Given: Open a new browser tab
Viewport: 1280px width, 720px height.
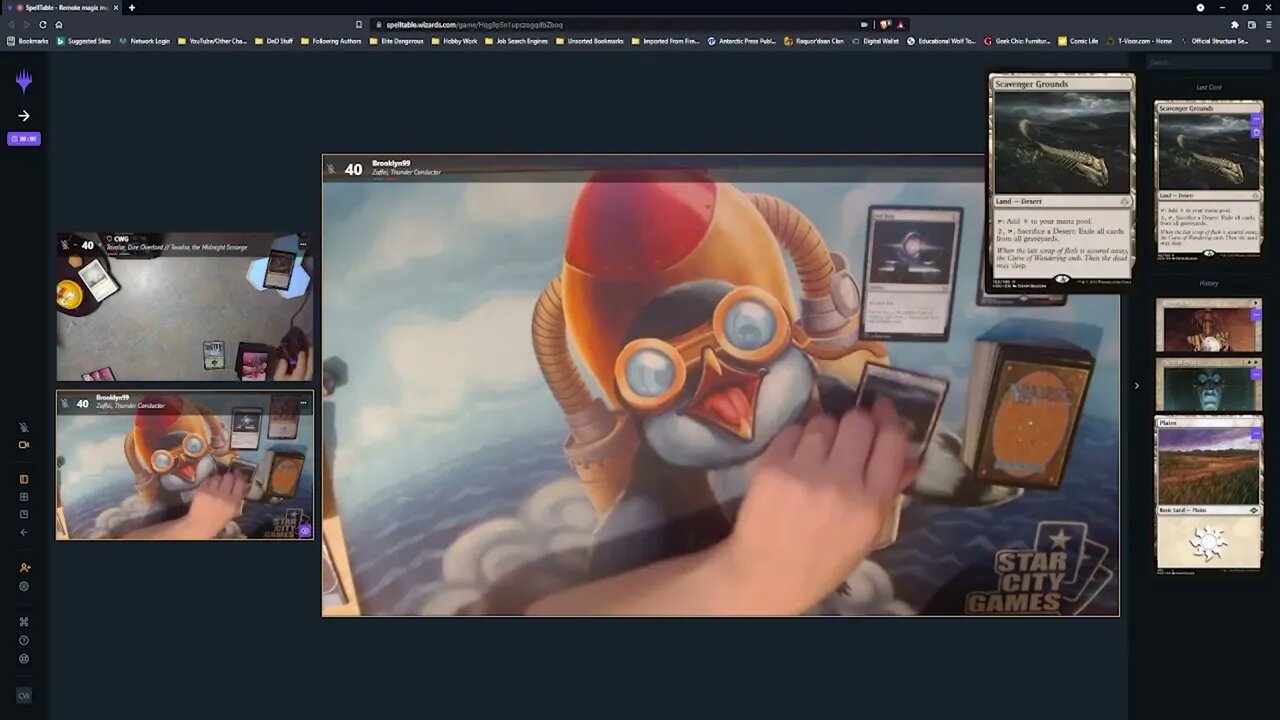Looking at the screenshot, I should click(x=131, y=8).
